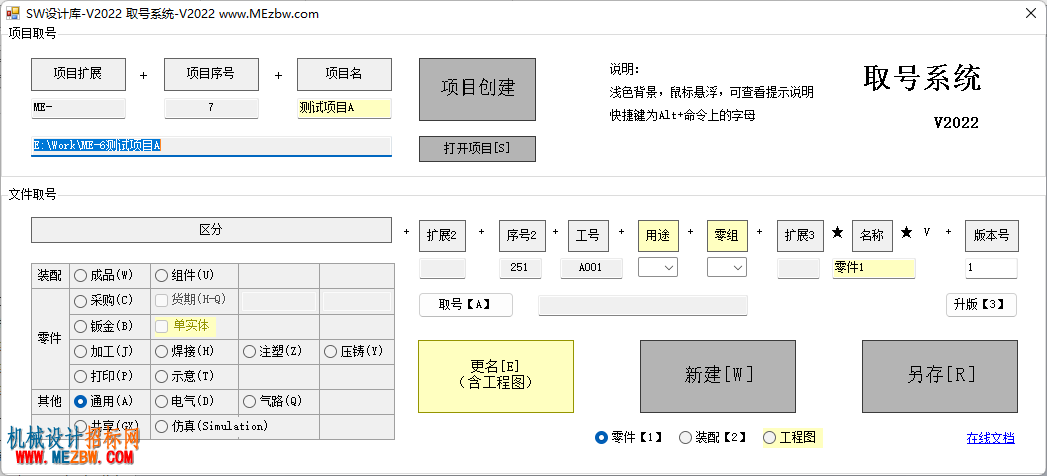
Task: Open project with 打开项目[S] button
Action: (477, 148)
